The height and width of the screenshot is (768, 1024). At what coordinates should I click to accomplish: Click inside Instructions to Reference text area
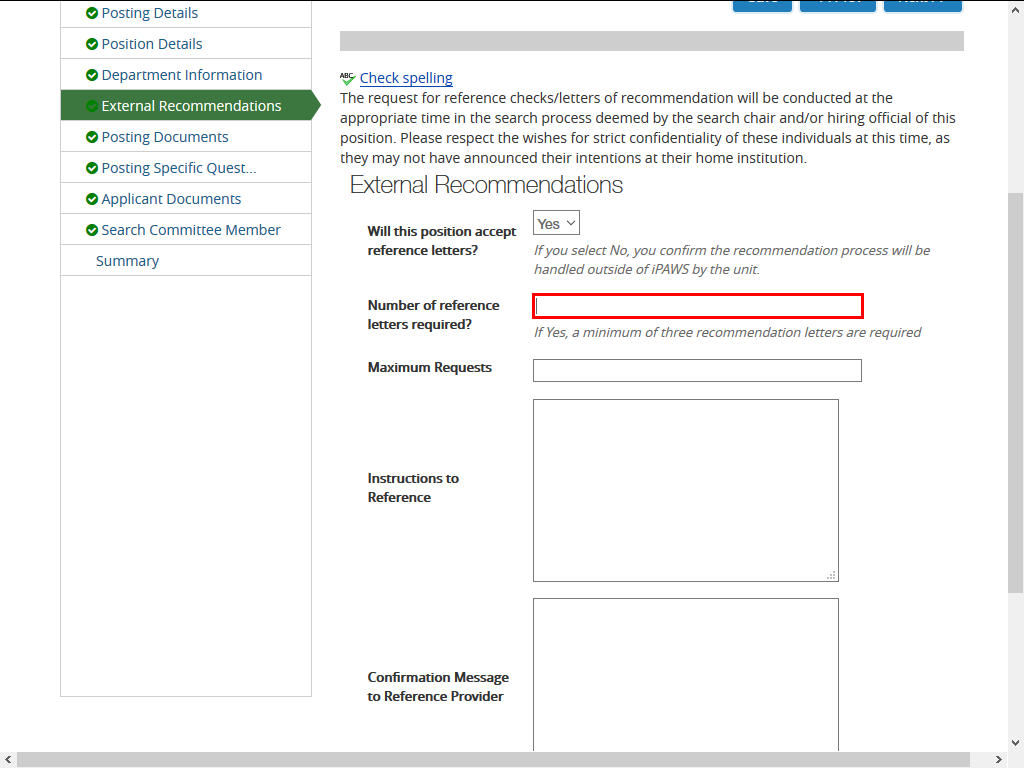tap(685, 490)
